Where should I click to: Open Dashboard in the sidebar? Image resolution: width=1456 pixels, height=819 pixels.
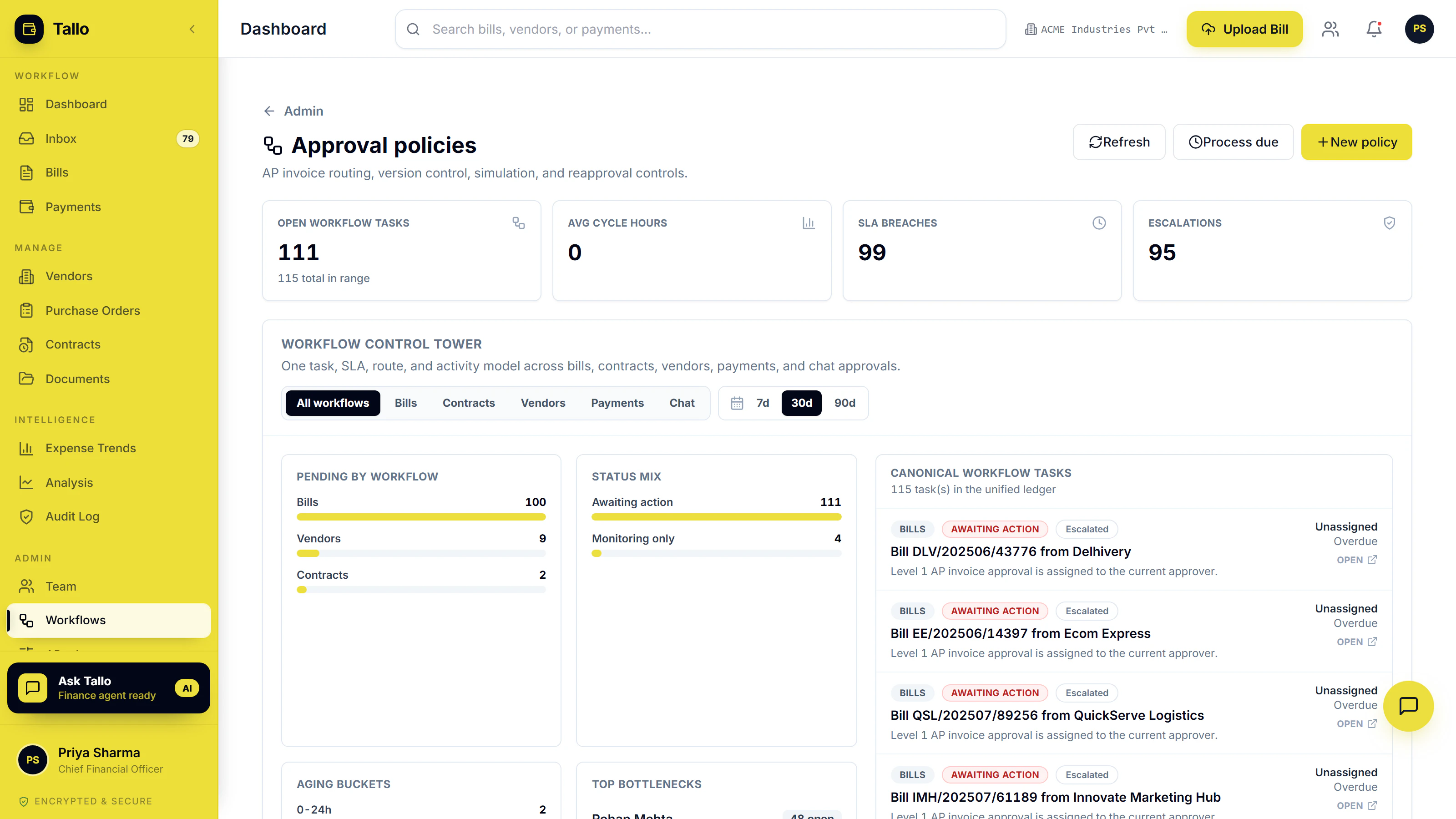click(x=109, y=104)
